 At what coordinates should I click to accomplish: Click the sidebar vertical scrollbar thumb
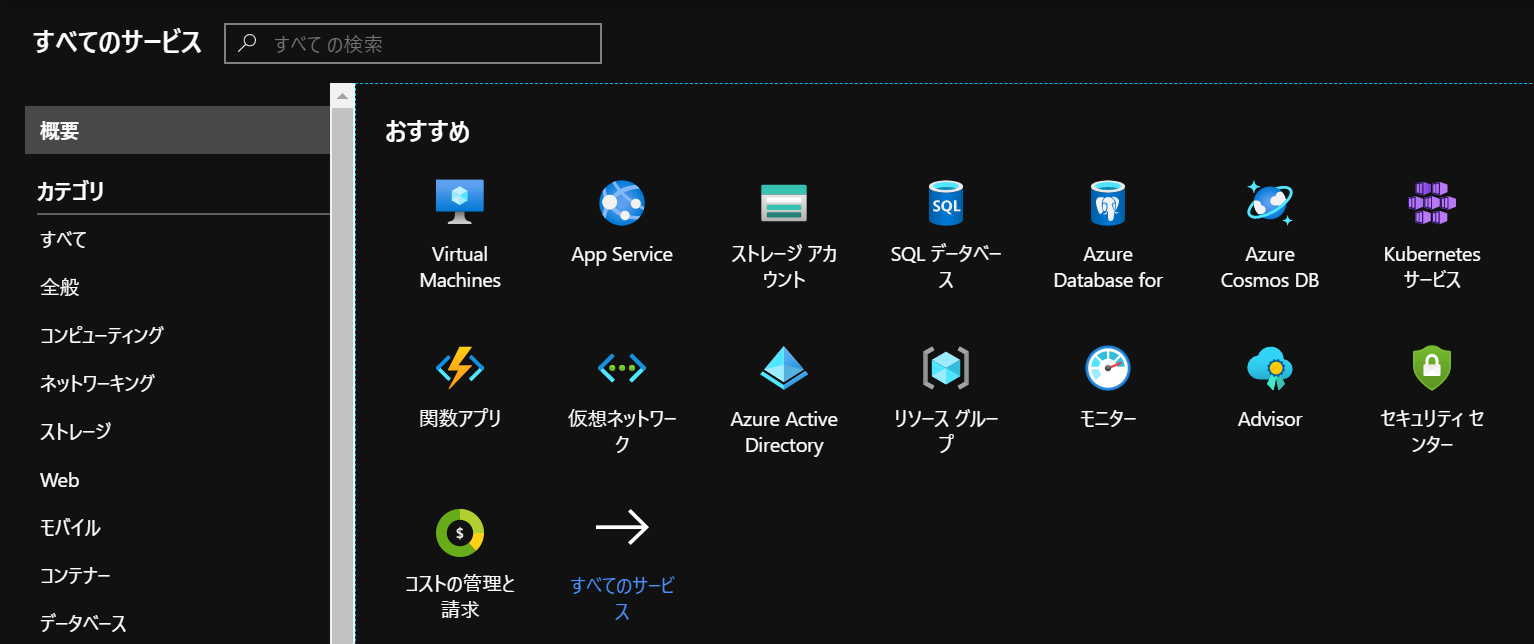342,375
